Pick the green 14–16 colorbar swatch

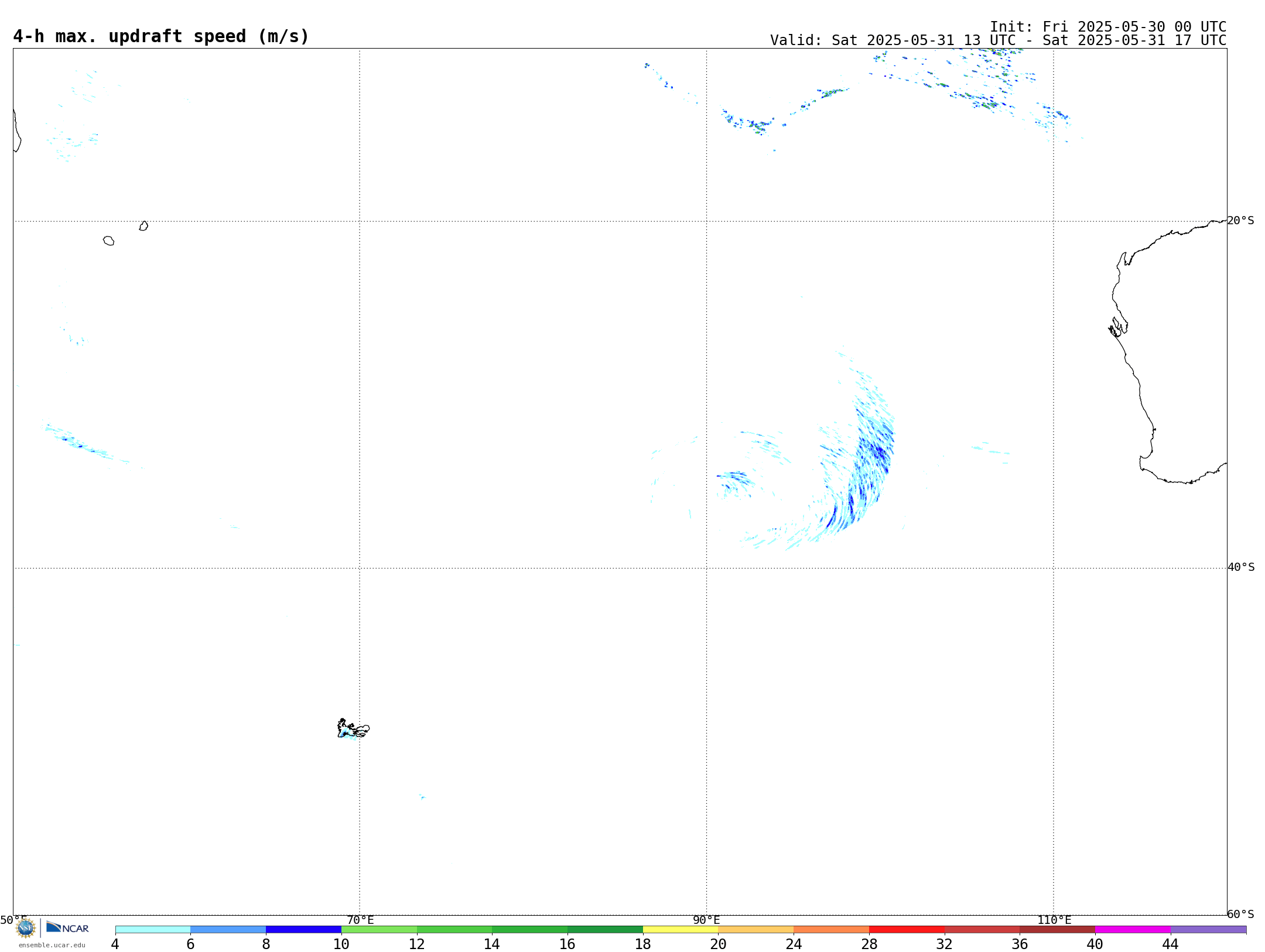pyautogui.click(x=530, y=930)
